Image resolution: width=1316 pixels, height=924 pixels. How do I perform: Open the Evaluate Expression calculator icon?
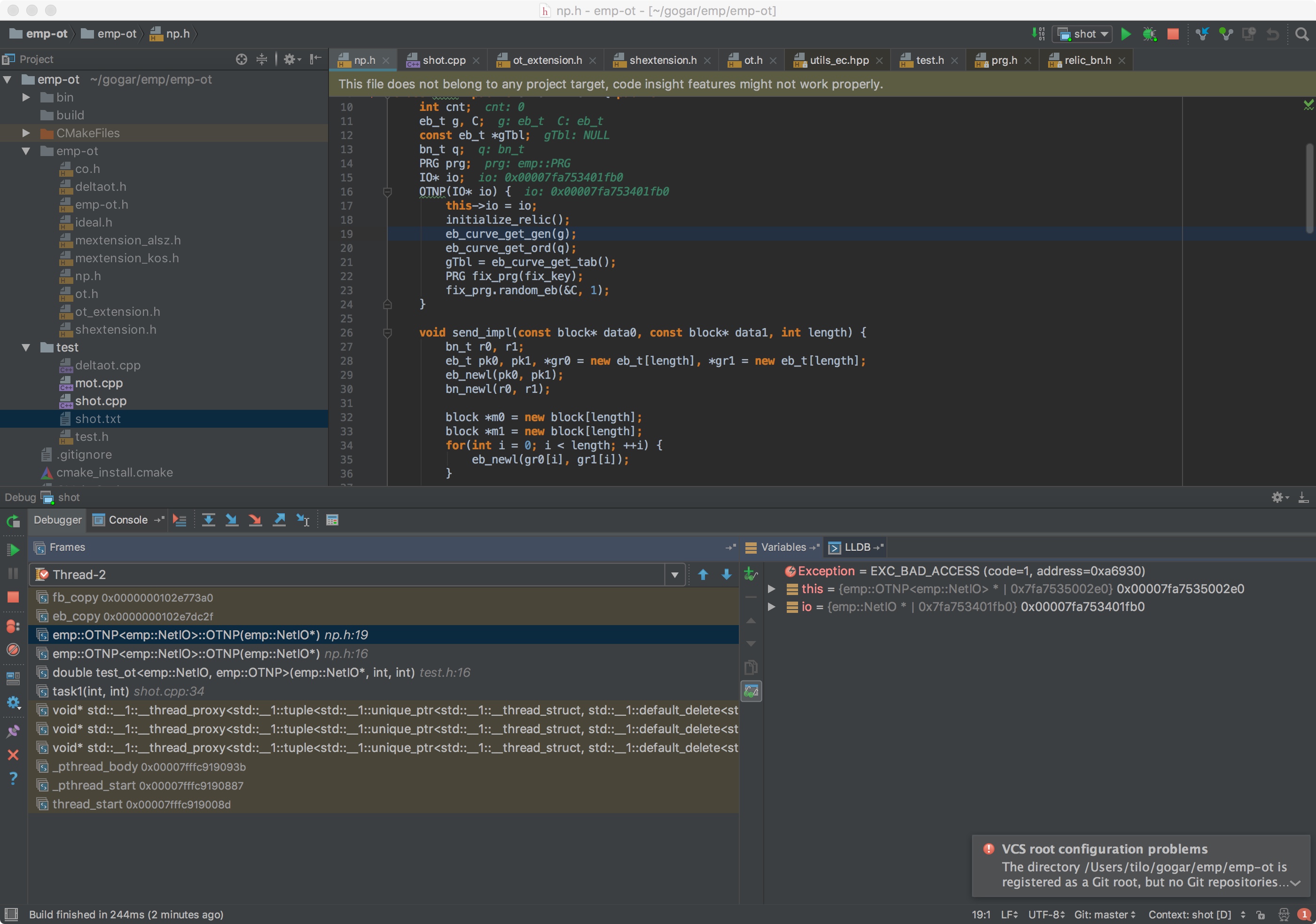click(332, 520)
